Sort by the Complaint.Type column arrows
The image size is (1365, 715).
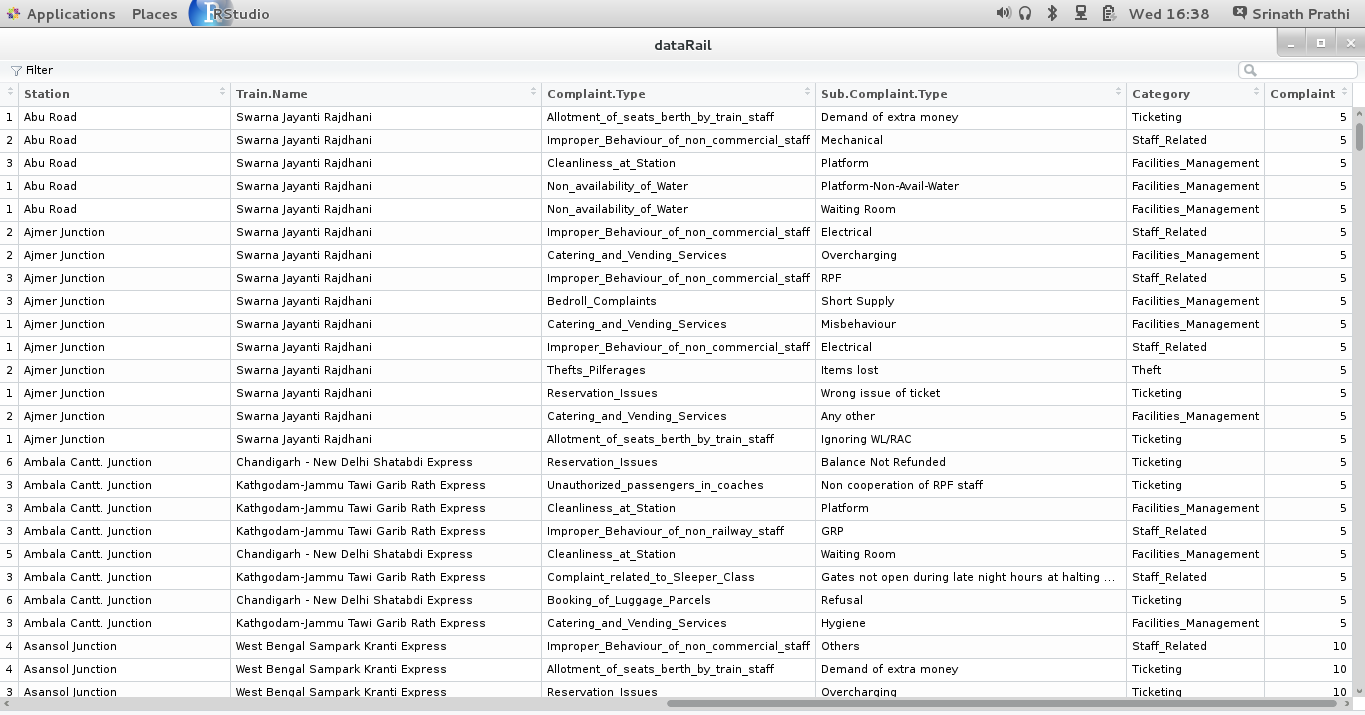coord(807,93)
